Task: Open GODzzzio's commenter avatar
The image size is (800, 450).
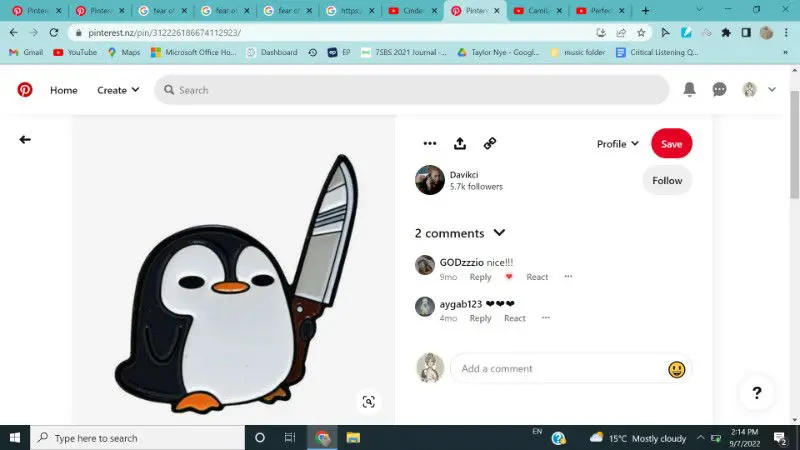Action: point(424,265)
